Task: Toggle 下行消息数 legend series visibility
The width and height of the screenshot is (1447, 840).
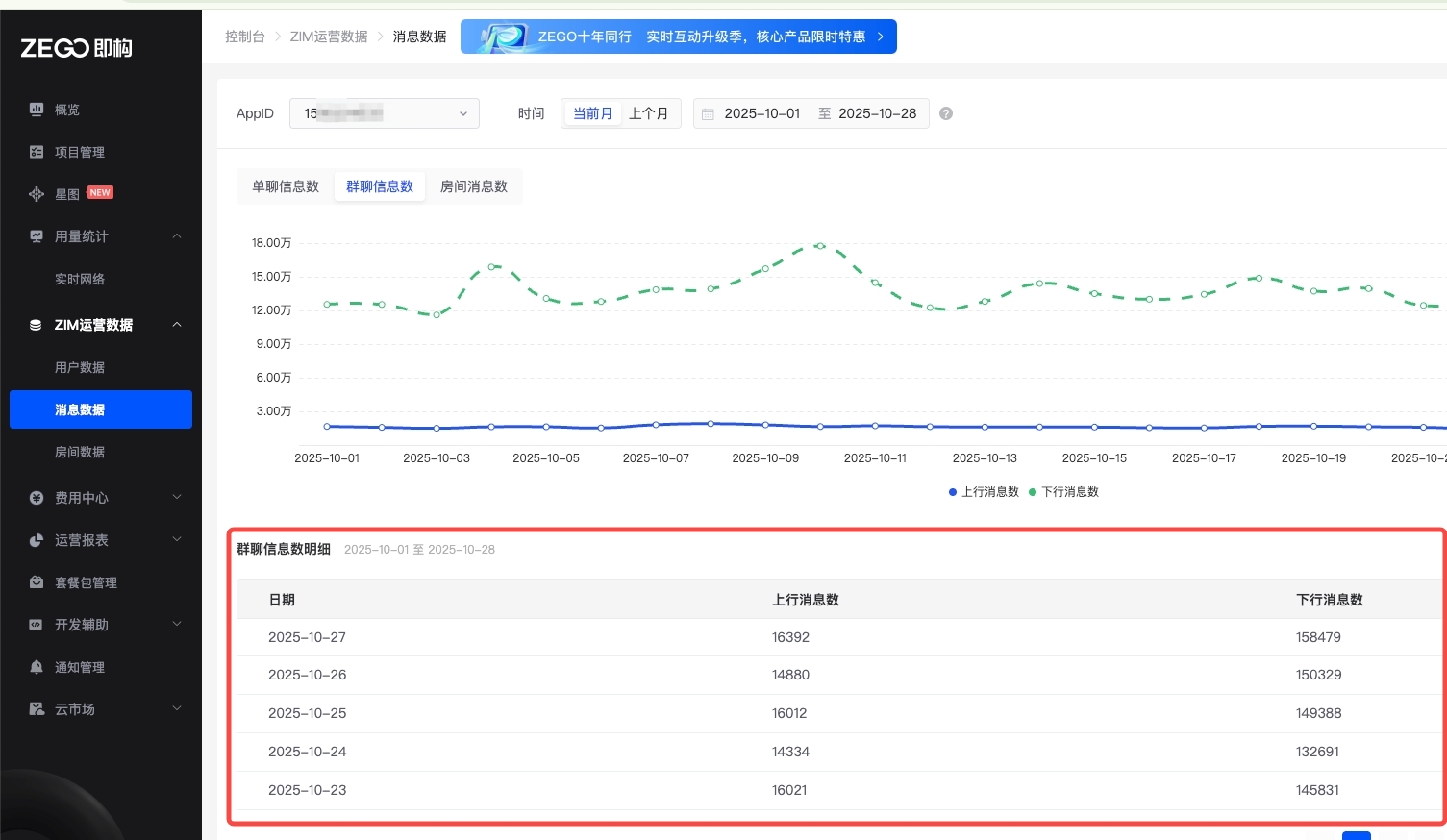Action: click(1064, 492)
